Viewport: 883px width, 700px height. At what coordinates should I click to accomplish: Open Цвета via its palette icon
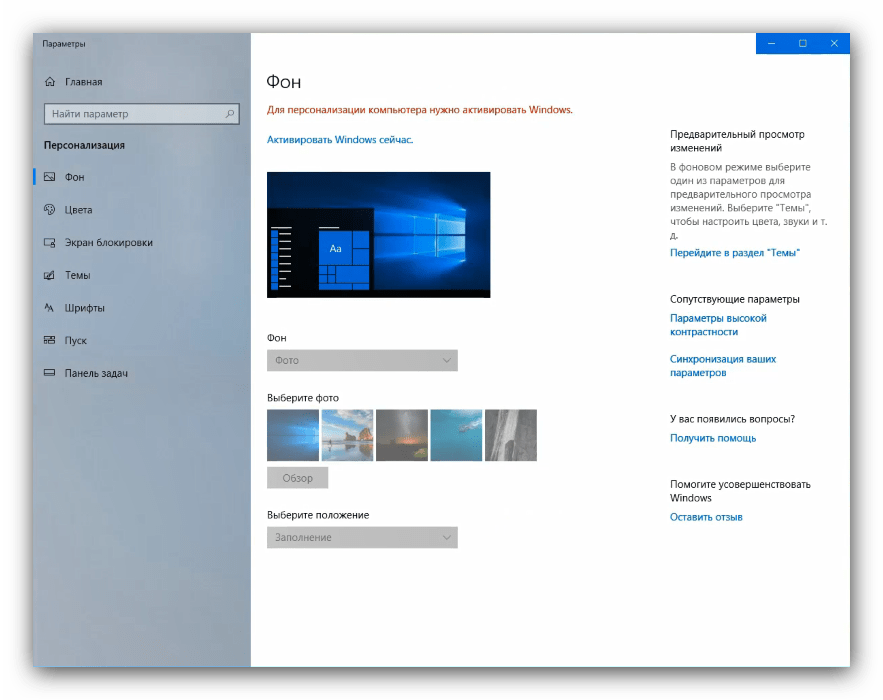(49, 210)
